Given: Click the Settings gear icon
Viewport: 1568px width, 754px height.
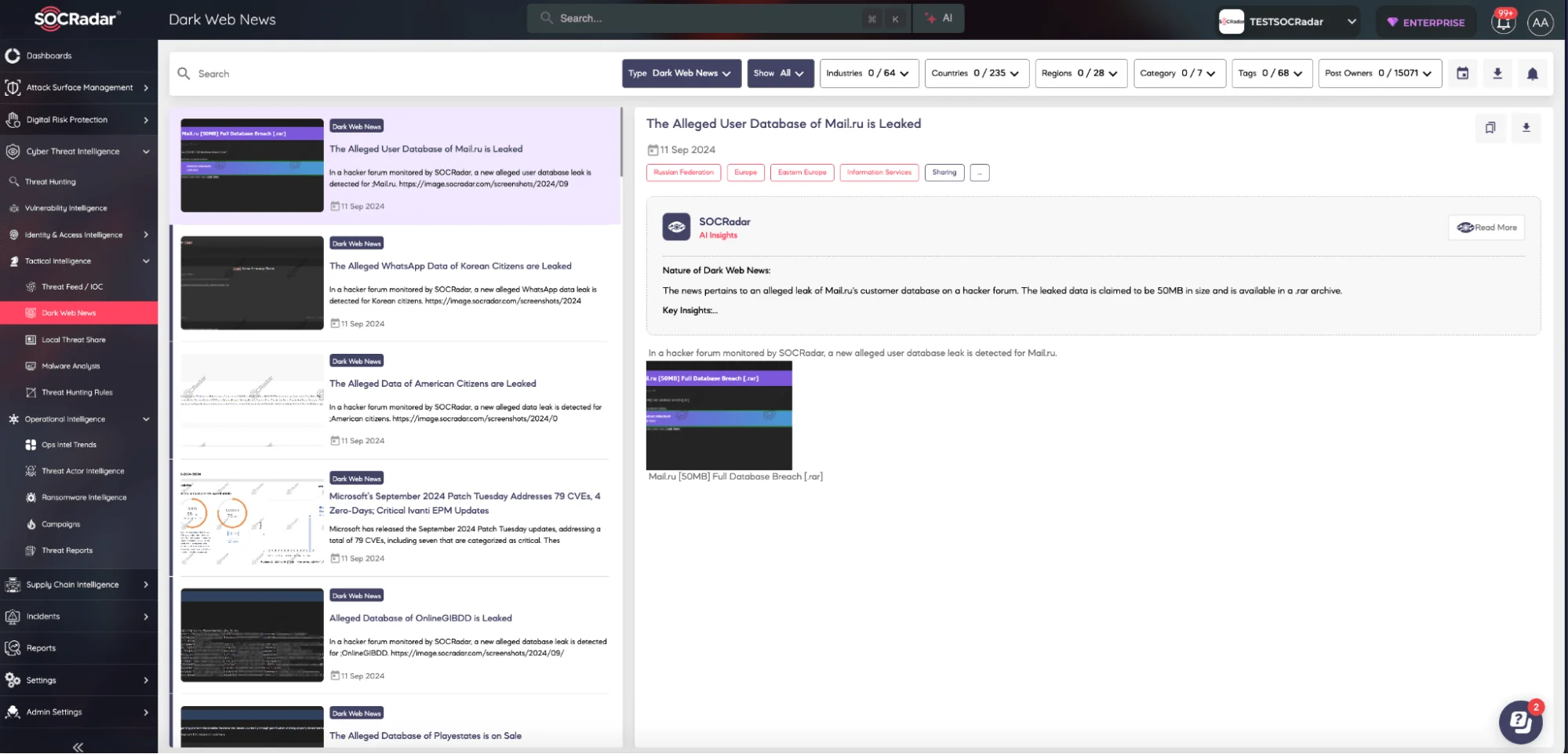Looking at the screenshot, I should coord(13,680).
